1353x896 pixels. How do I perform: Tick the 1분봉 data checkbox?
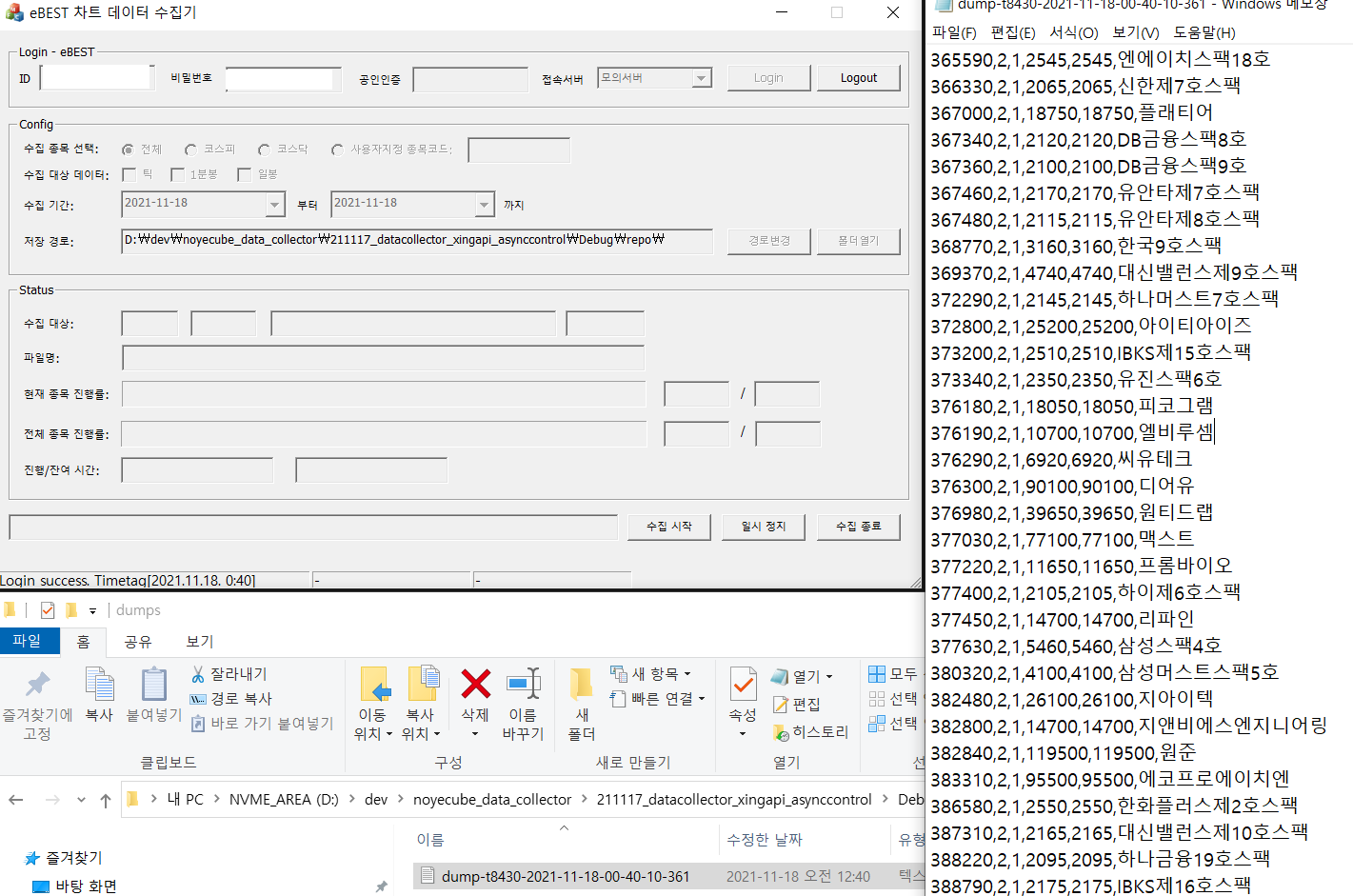pos(177,174)
